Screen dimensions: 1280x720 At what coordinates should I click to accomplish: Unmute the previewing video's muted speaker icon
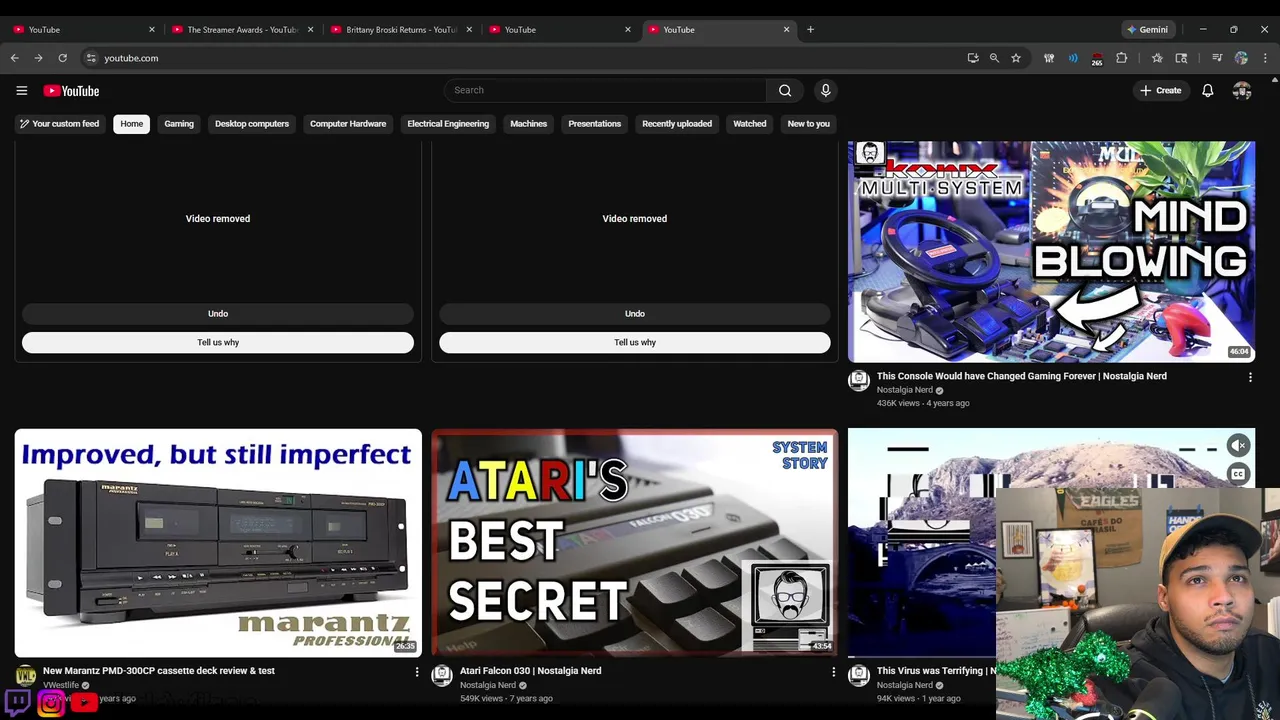point(1238,446)
